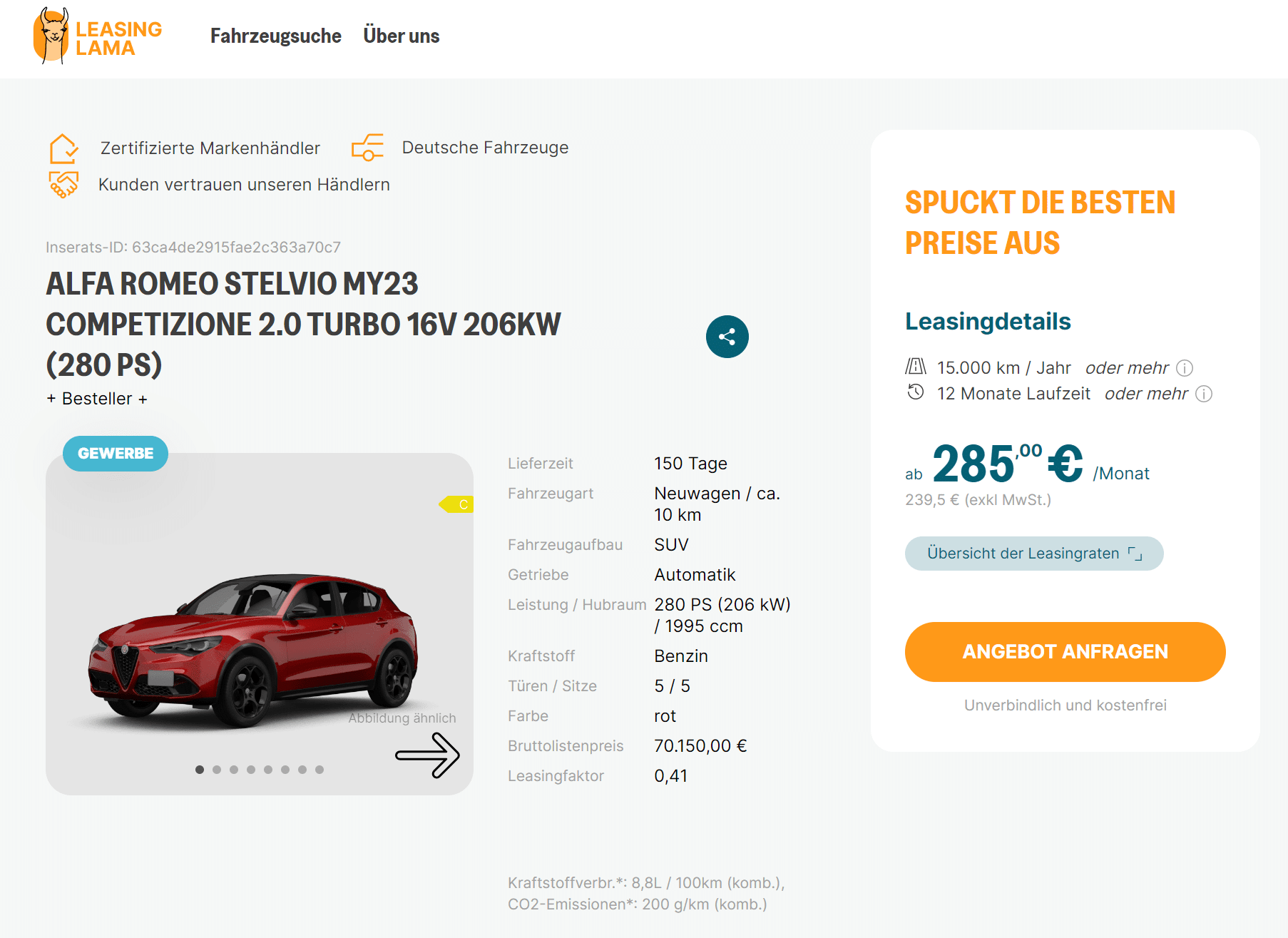Viewport: 1288px width, 938px height.
Task: Click the Leasing Lama logo
Action: point(98,36)
